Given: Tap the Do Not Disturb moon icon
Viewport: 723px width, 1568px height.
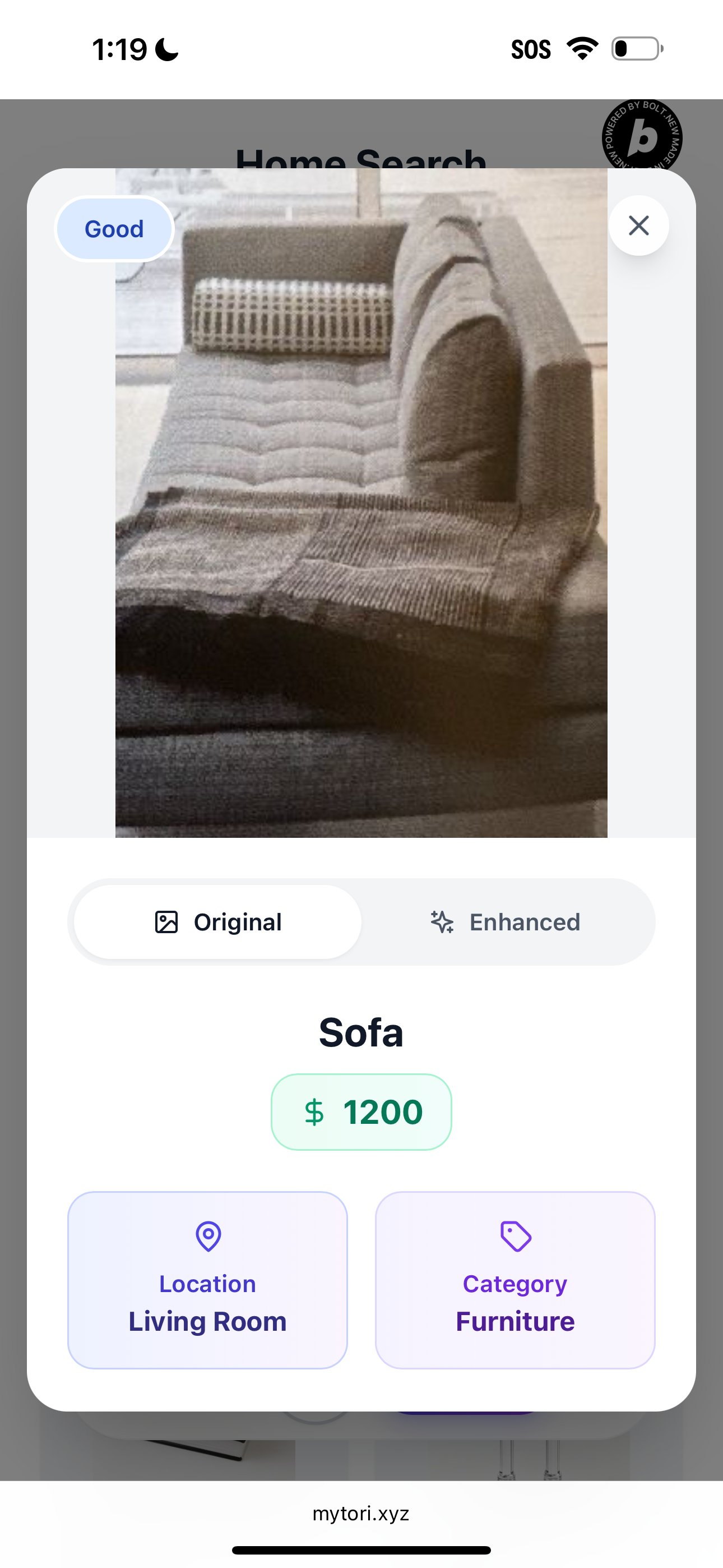Looking at the screenshot, I should point(167,50).
